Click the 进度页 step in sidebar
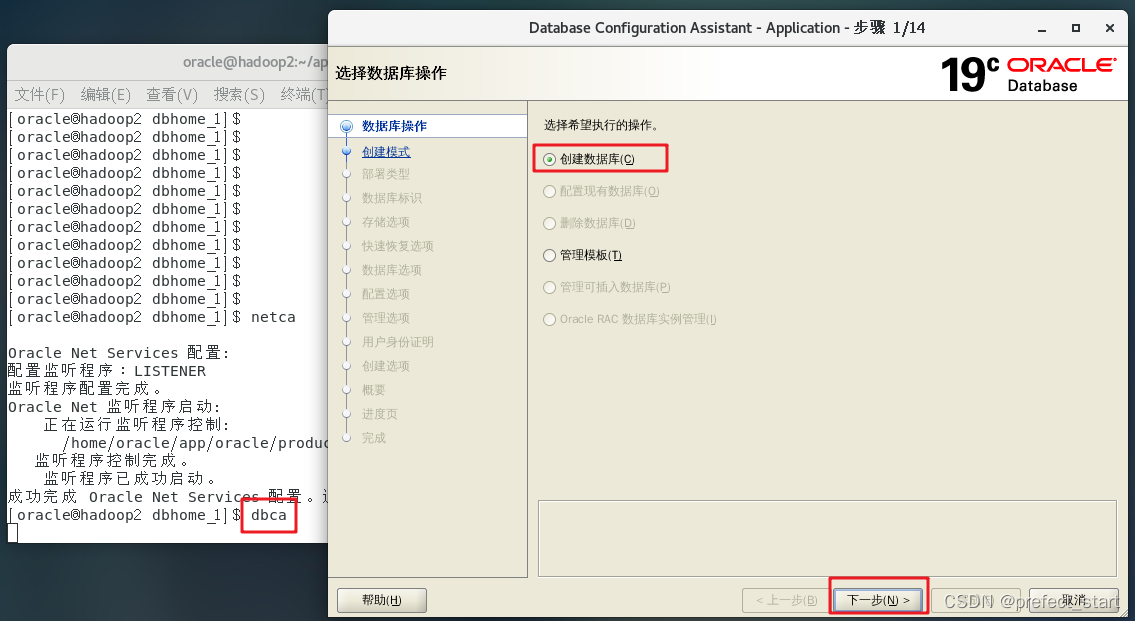This screenshot has height=621, width=1135. [x=379, y=414]
